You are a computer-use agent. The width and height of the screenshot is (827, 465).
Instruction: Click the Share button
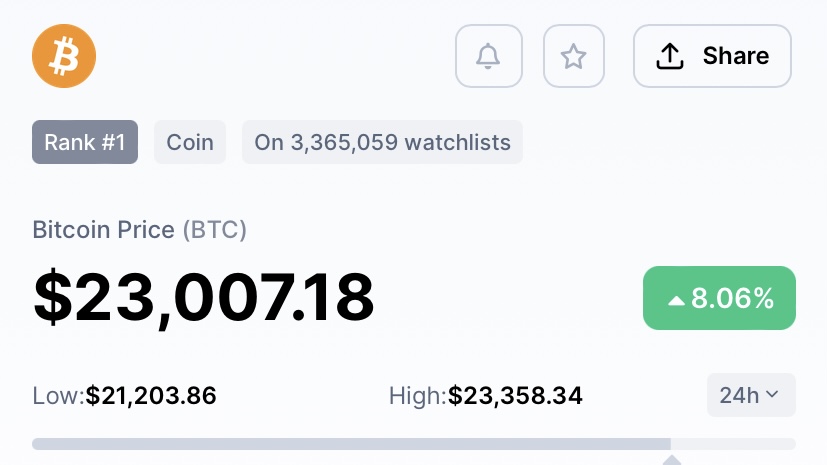coord(712,56)
